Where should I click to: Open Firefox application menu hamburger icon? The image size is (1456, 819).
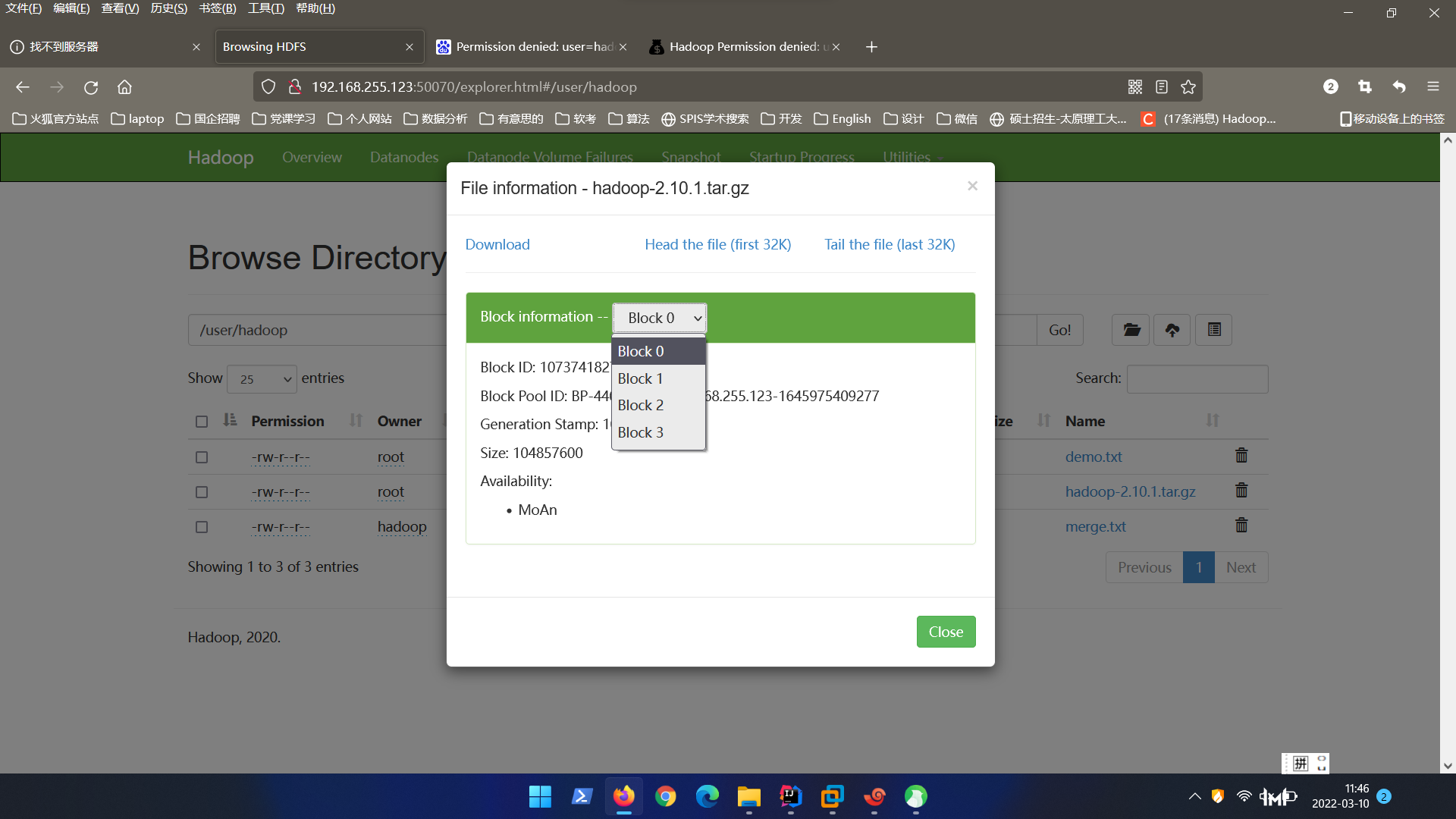1432,87
